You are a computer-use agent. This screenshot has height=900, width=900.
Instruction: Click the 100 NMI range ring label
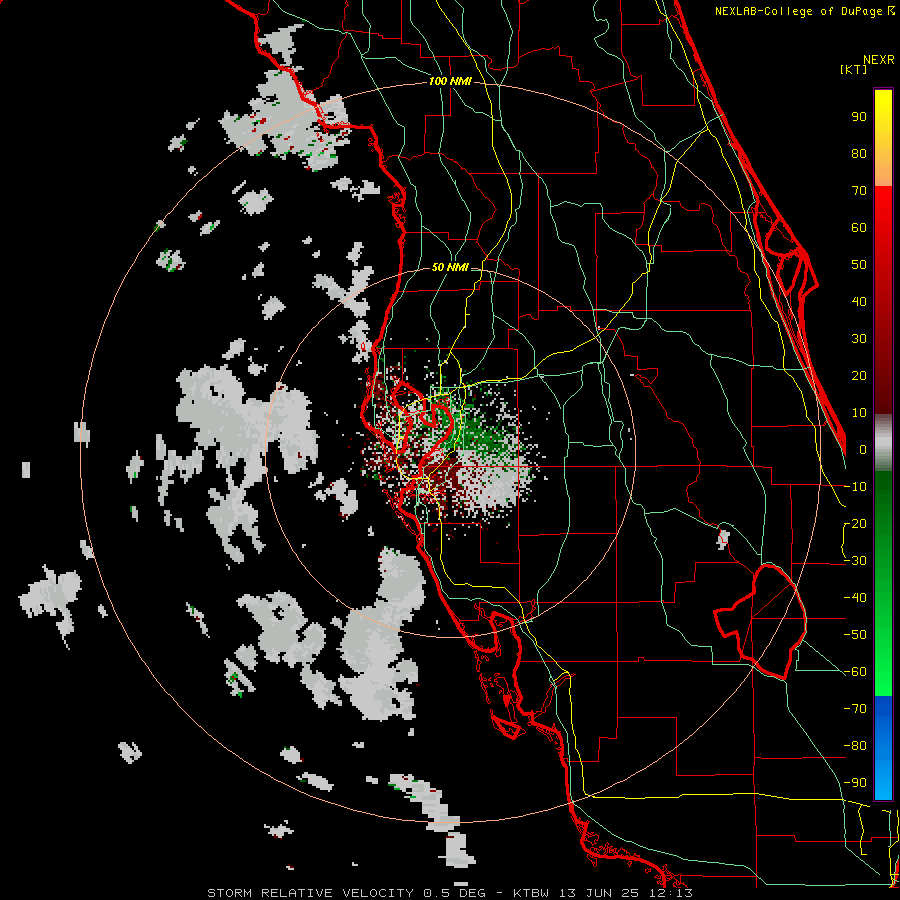coord(450,82)
